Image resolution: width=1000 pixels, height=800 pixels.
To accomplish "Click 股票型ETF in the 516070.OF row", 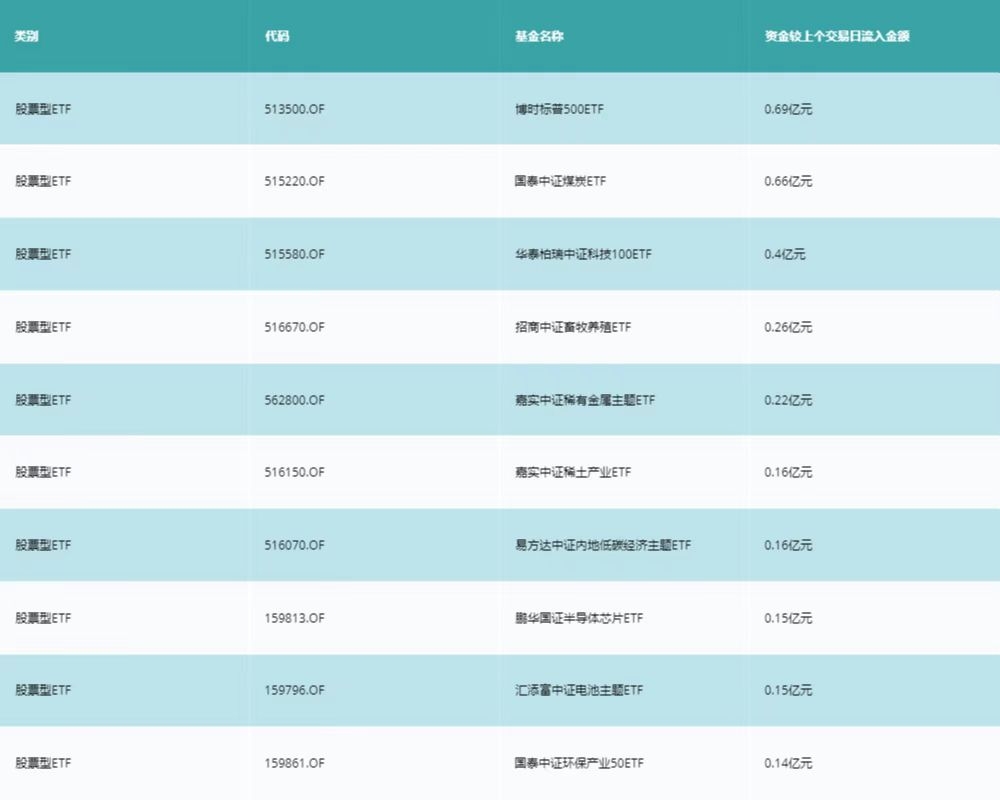I will [43, 545].
